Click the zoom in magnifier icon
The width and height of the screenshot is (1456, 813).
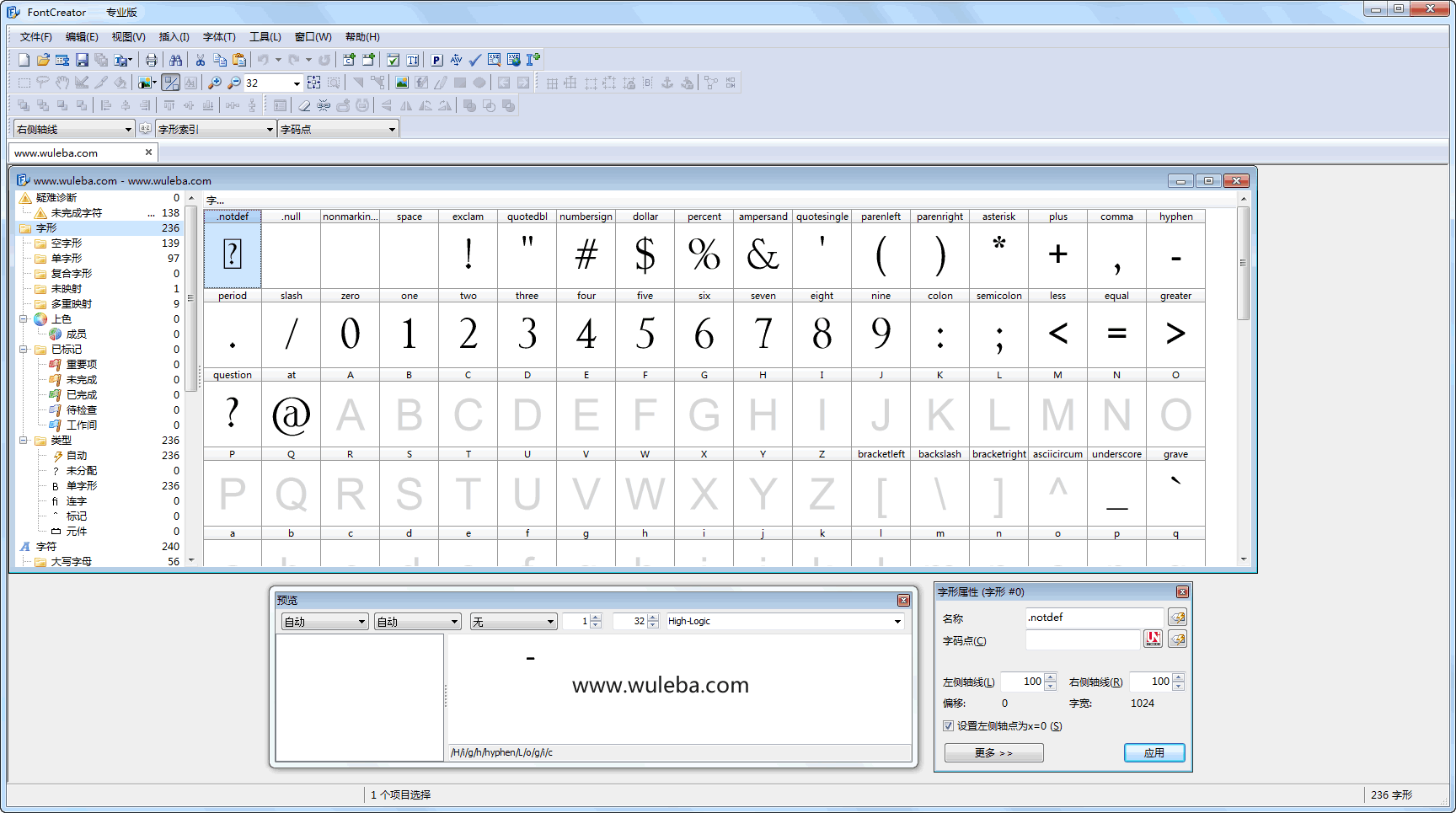click(215, 83)
